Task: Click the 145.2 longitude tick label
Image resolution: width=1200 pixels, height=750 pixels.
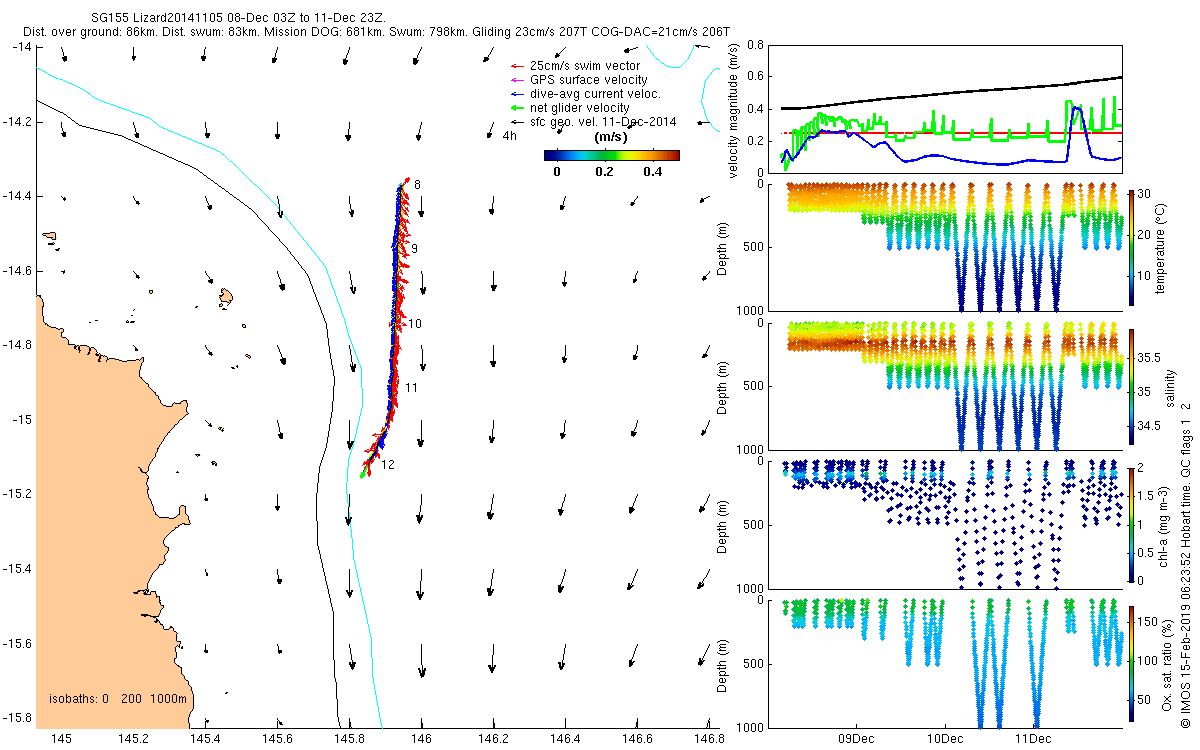Action: pyautogui.click(x=133, y=738)
